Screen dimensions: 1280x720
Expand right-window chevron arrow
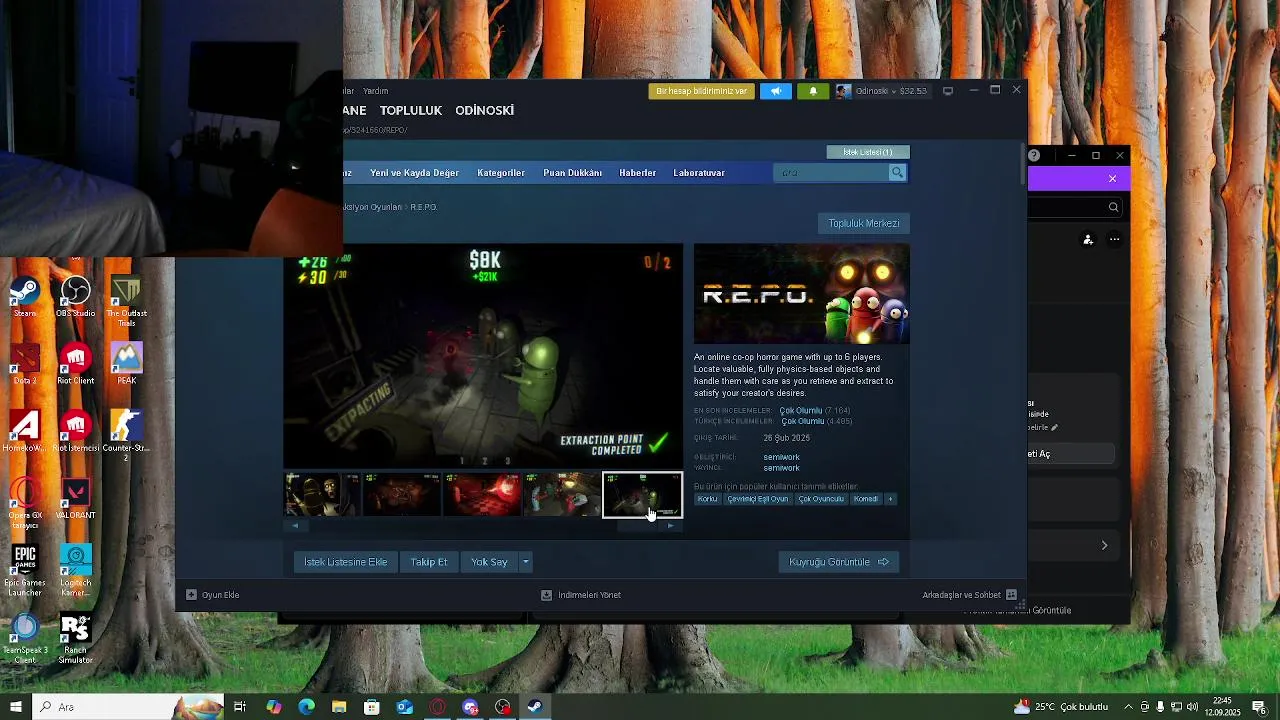point(1104,546)
